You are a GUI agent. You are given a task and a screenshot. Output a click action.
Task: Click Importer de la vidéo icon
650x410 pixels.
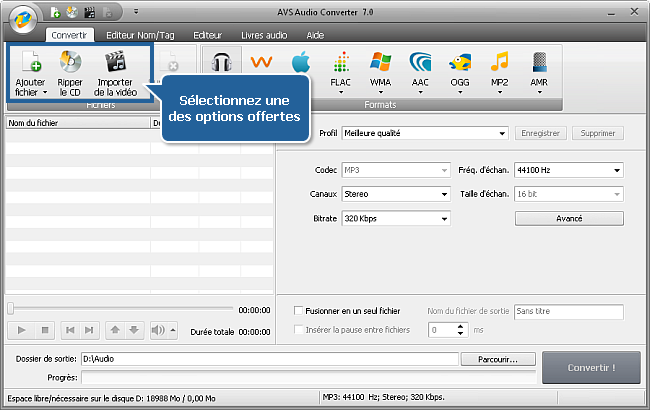point(115,65)
